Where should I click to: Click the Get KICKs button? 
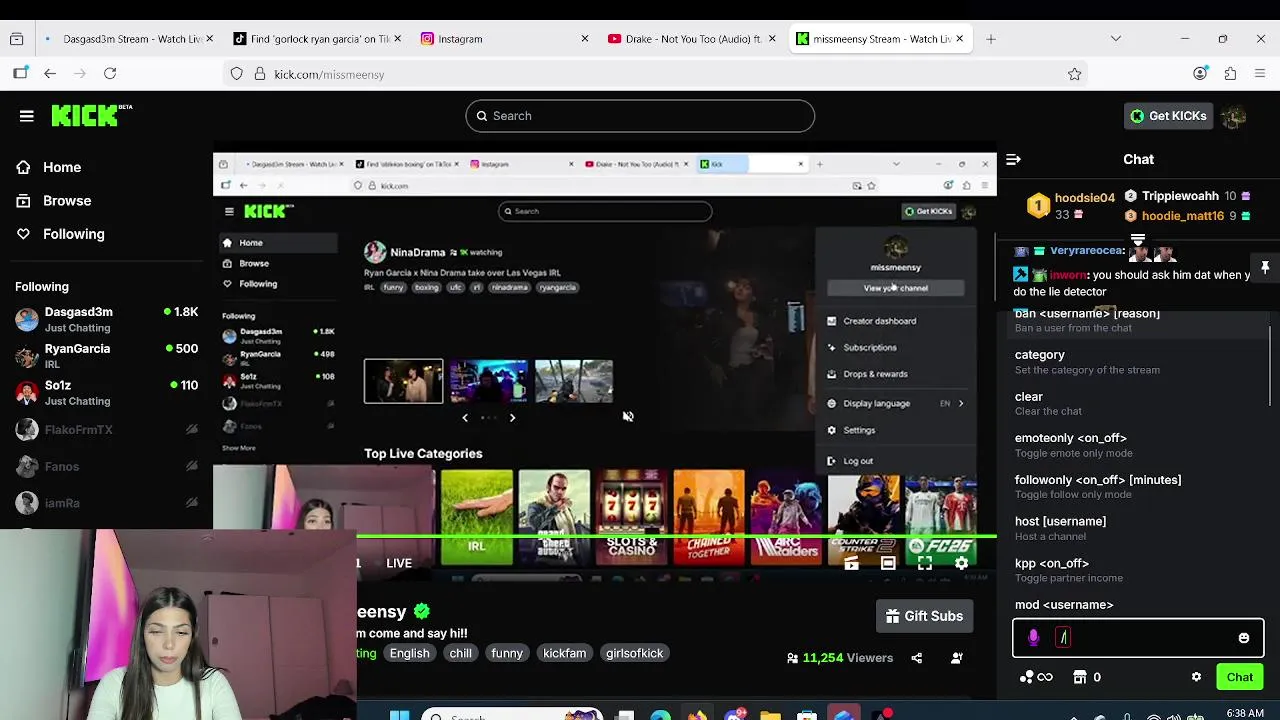click(x=1168, y=116)
